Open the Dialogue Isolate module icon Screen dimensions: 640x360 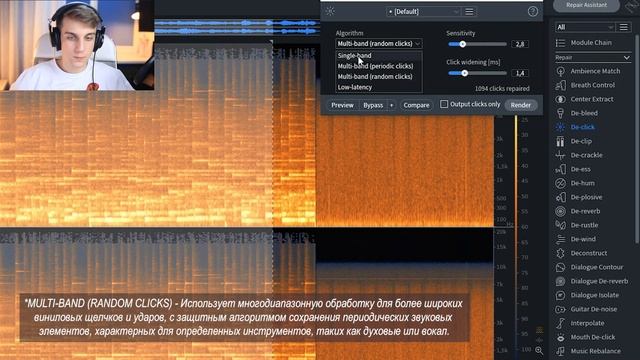pyautogui.click(x=560, y=295)
